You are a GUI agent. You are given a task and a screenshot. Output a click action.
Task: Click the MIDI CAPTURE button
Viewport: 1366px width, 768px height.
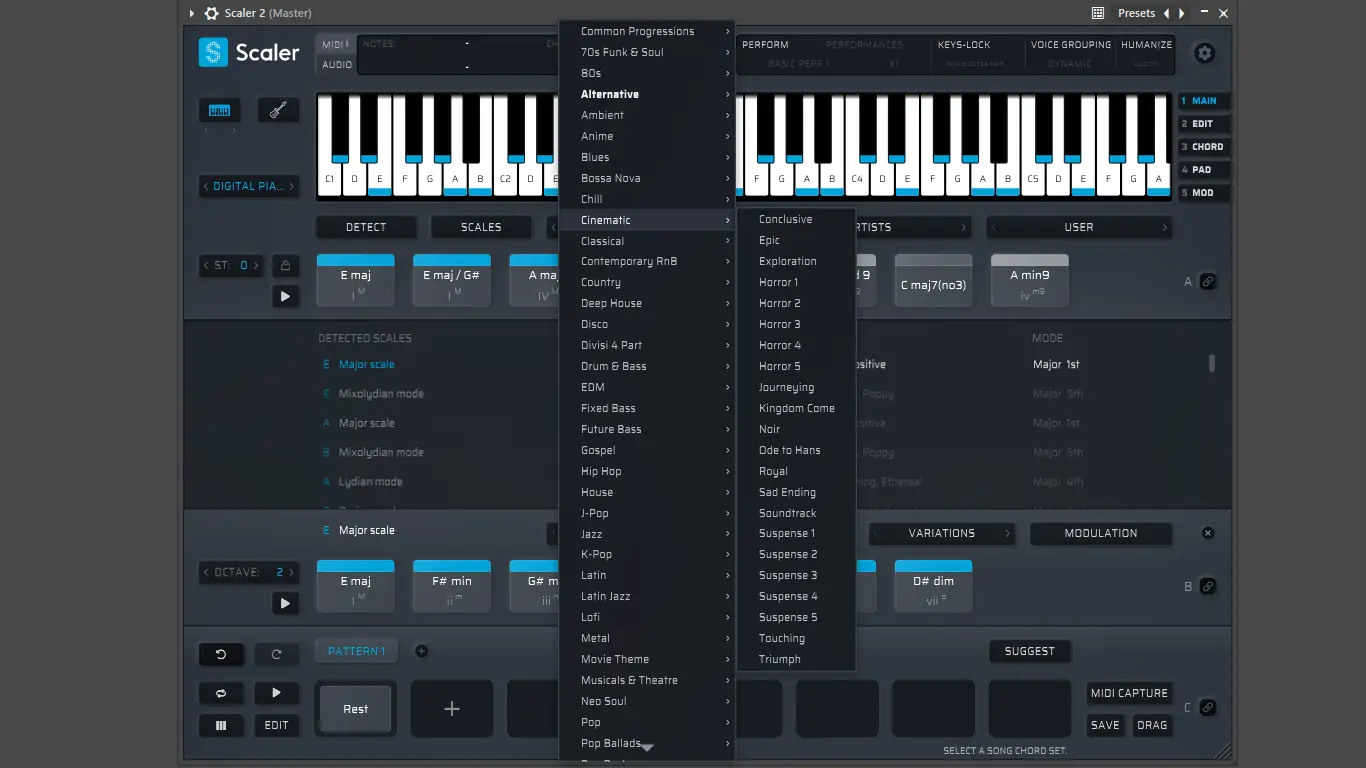[x=1129, y=693]
